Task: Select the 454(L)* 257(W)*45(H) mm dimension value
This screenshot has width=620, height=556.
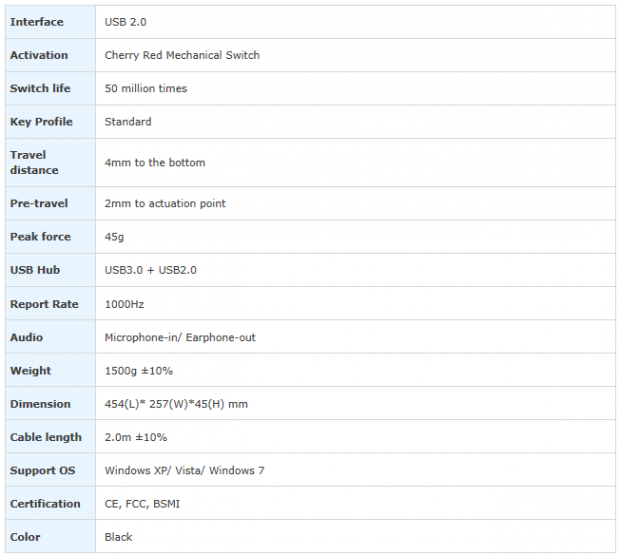Action: coord(177,404)
